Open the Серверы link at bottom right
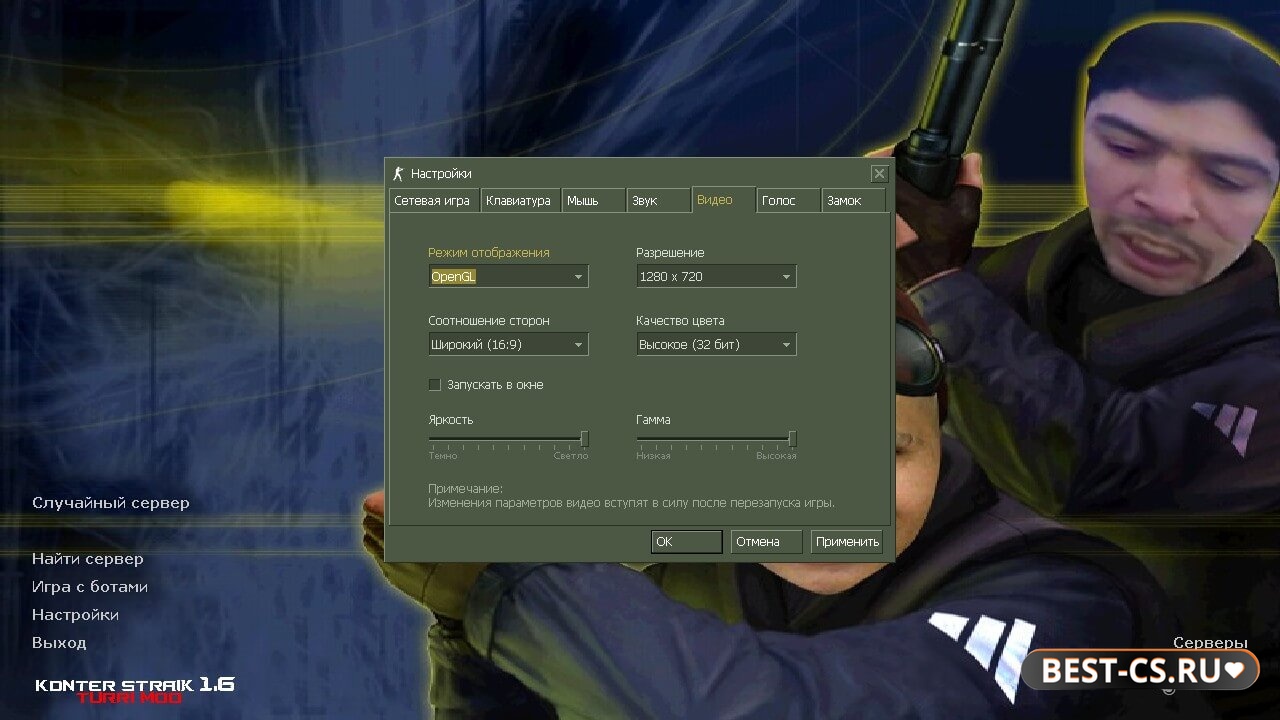Viewport: 1280px width, 720px height. [1210, 643]
